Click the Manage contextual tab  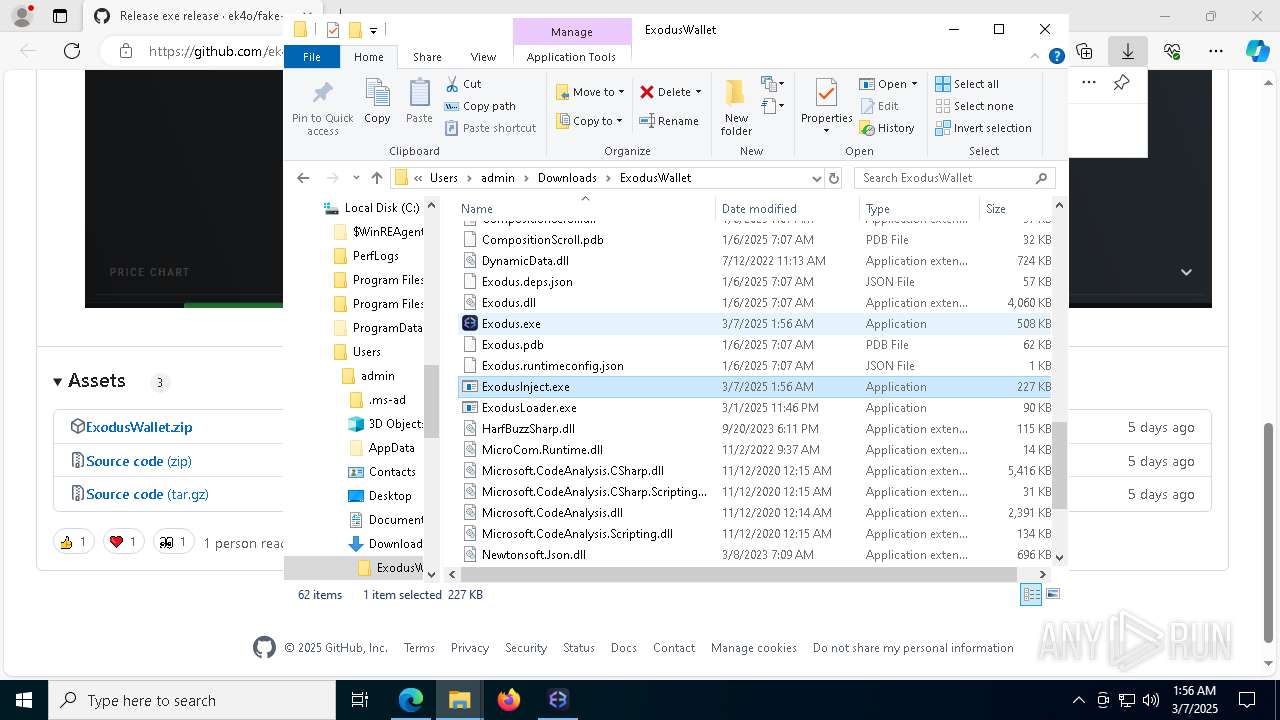[572, 32]
